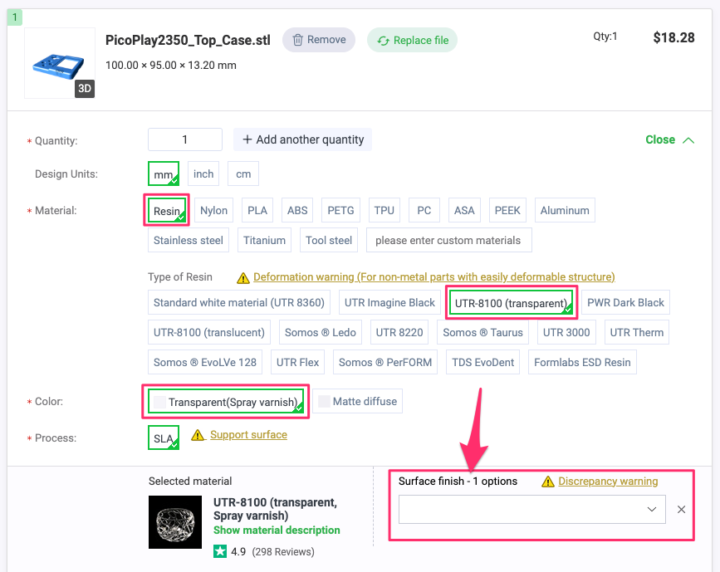This screenshot has height=572, width=720.
Task: Click the Support surface warning icon
Action: tap(198, 435)
